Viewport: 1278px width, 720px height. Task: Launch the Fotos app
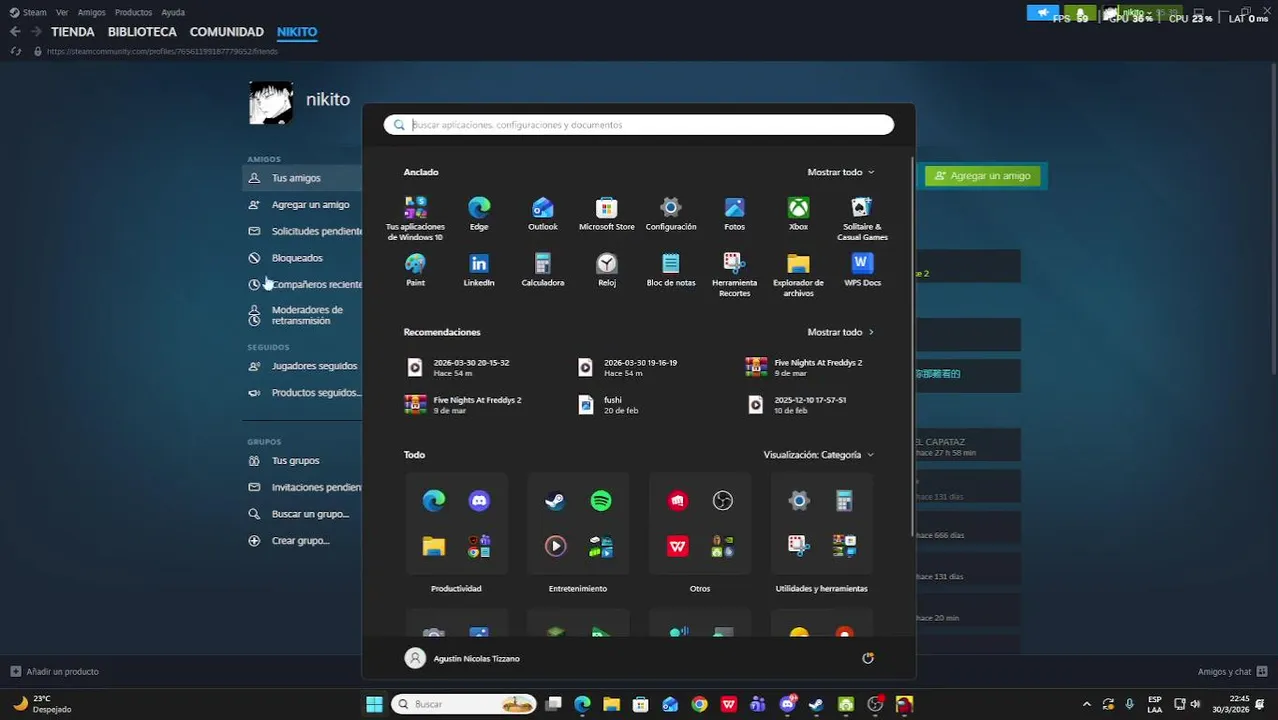[735, 213]
